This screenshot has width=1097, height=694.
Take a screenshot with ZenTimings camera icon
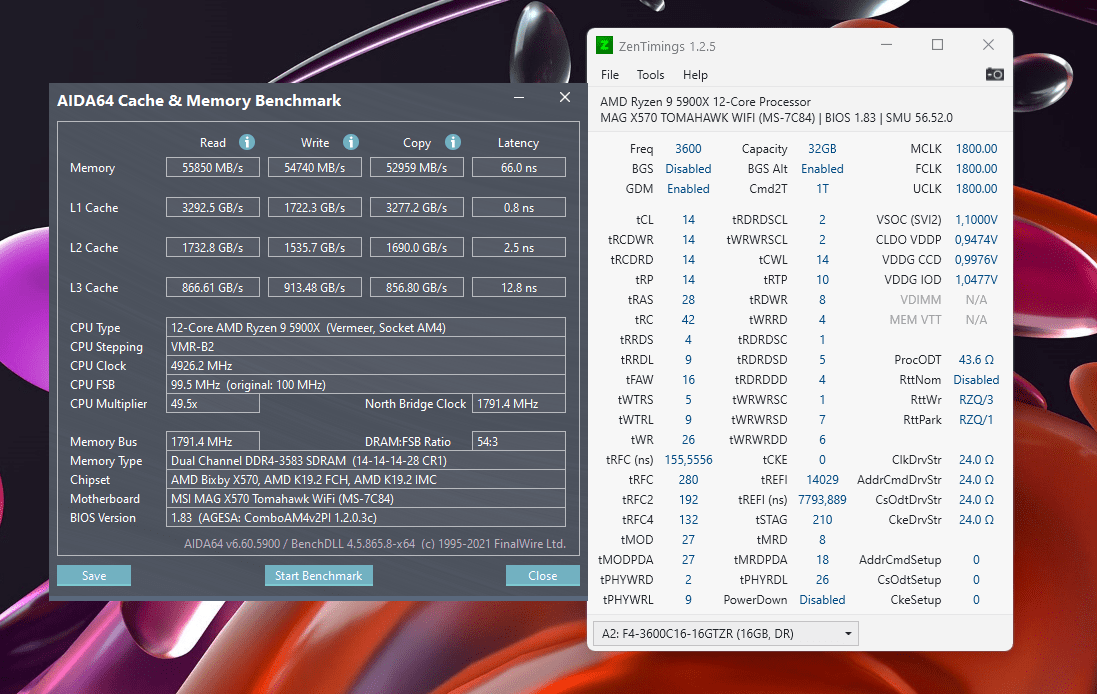(994, 74)
